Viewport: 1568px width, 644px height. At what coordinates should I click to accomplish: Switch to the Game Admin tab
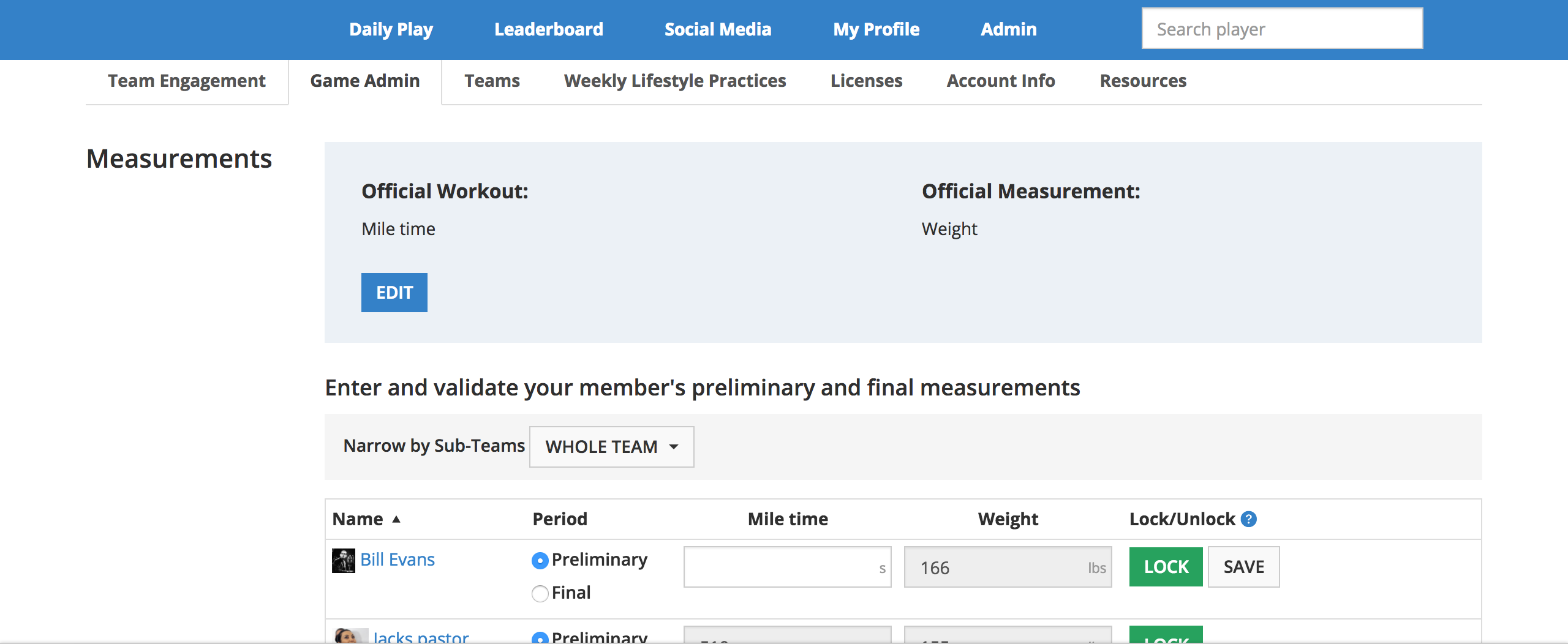[x=365, y=81]
